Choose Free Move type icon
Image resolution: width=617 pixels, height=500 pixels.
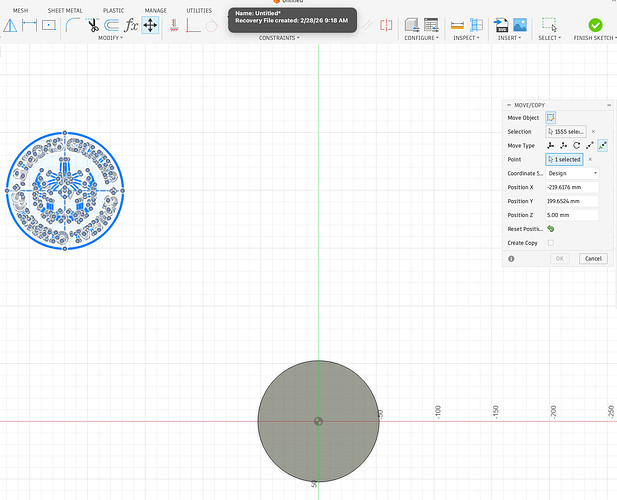tap(550, 146)
